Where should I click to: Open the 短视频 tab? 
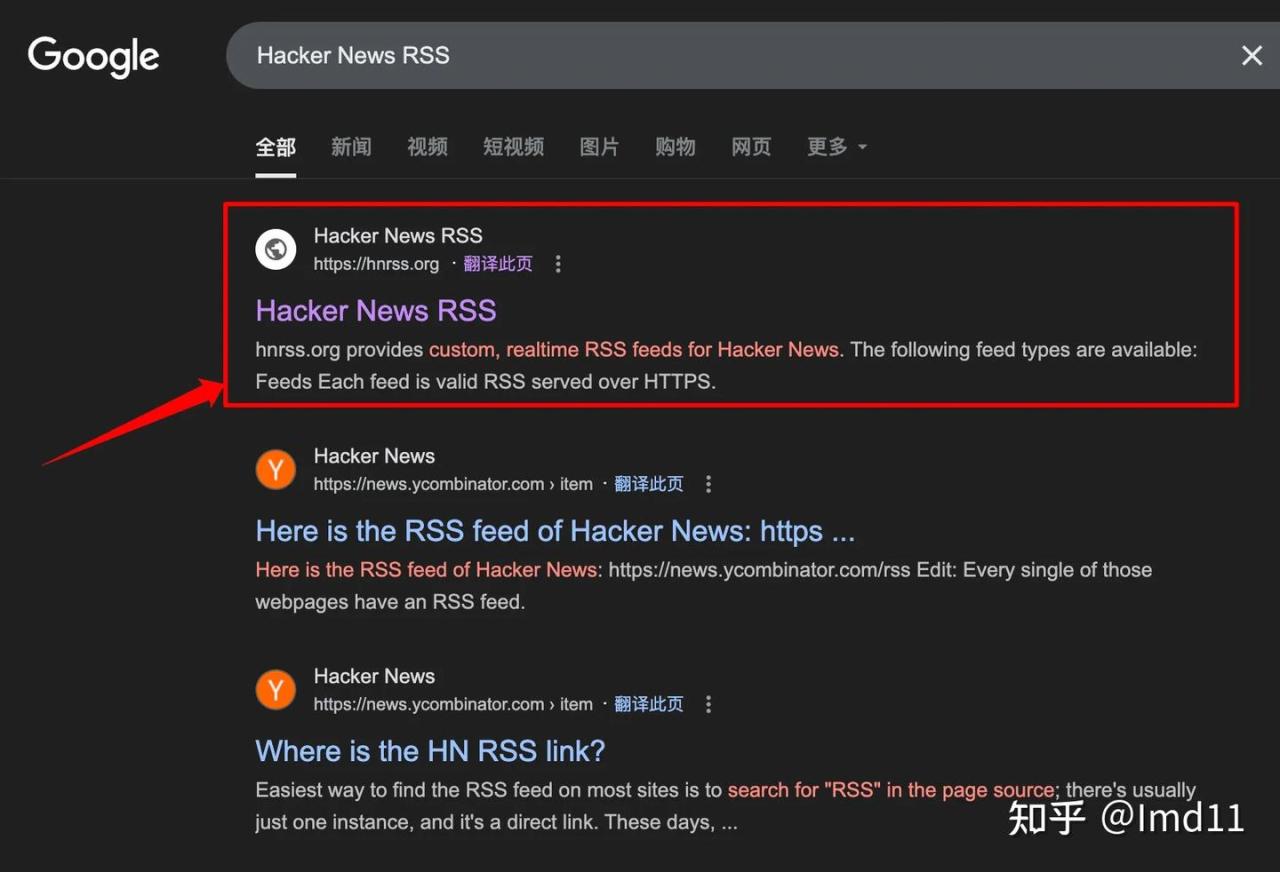[x=513, y=147]
